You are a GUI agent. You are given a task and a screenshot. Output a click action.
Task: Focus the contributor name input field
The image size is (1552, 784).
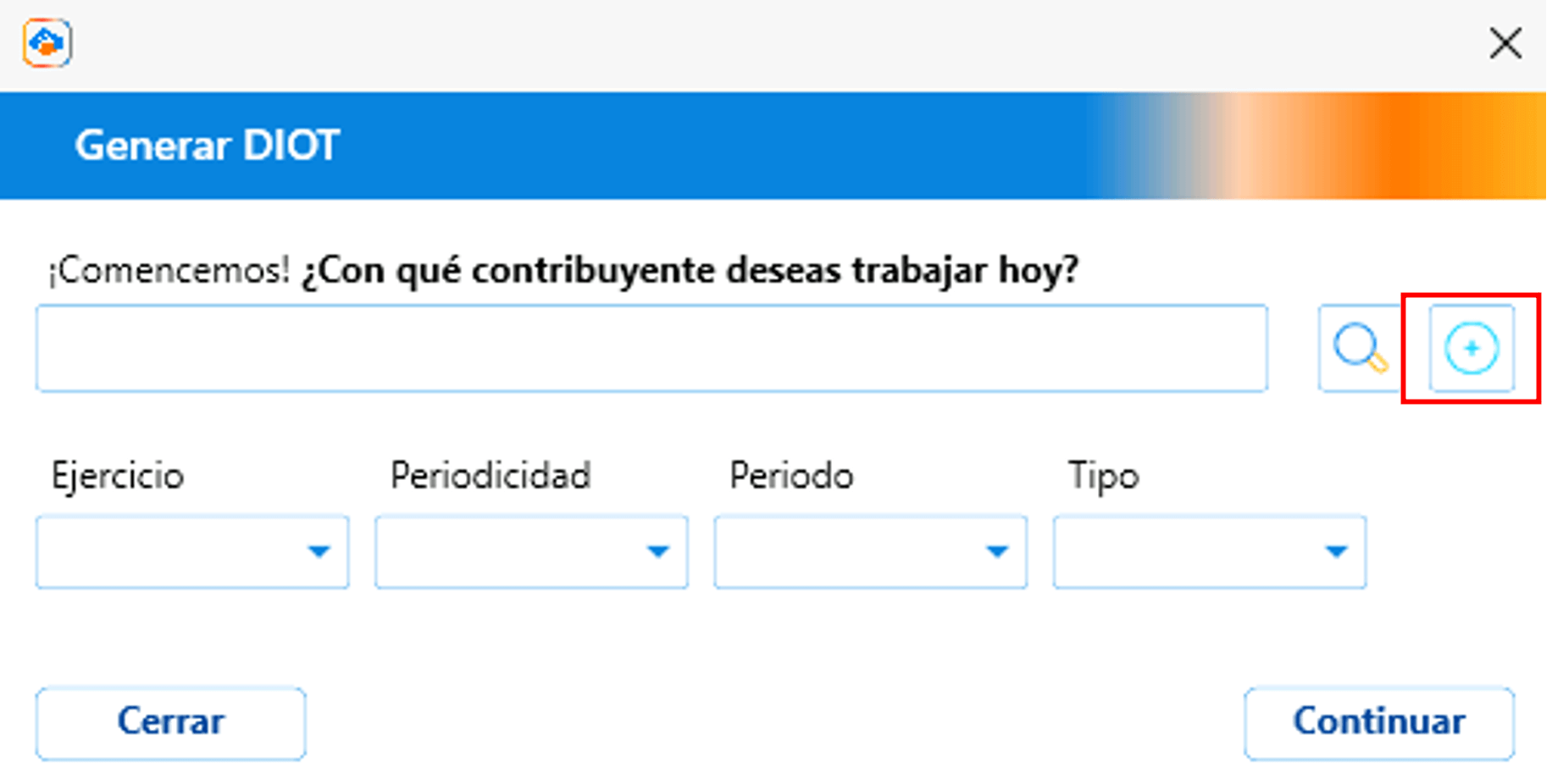651,348
